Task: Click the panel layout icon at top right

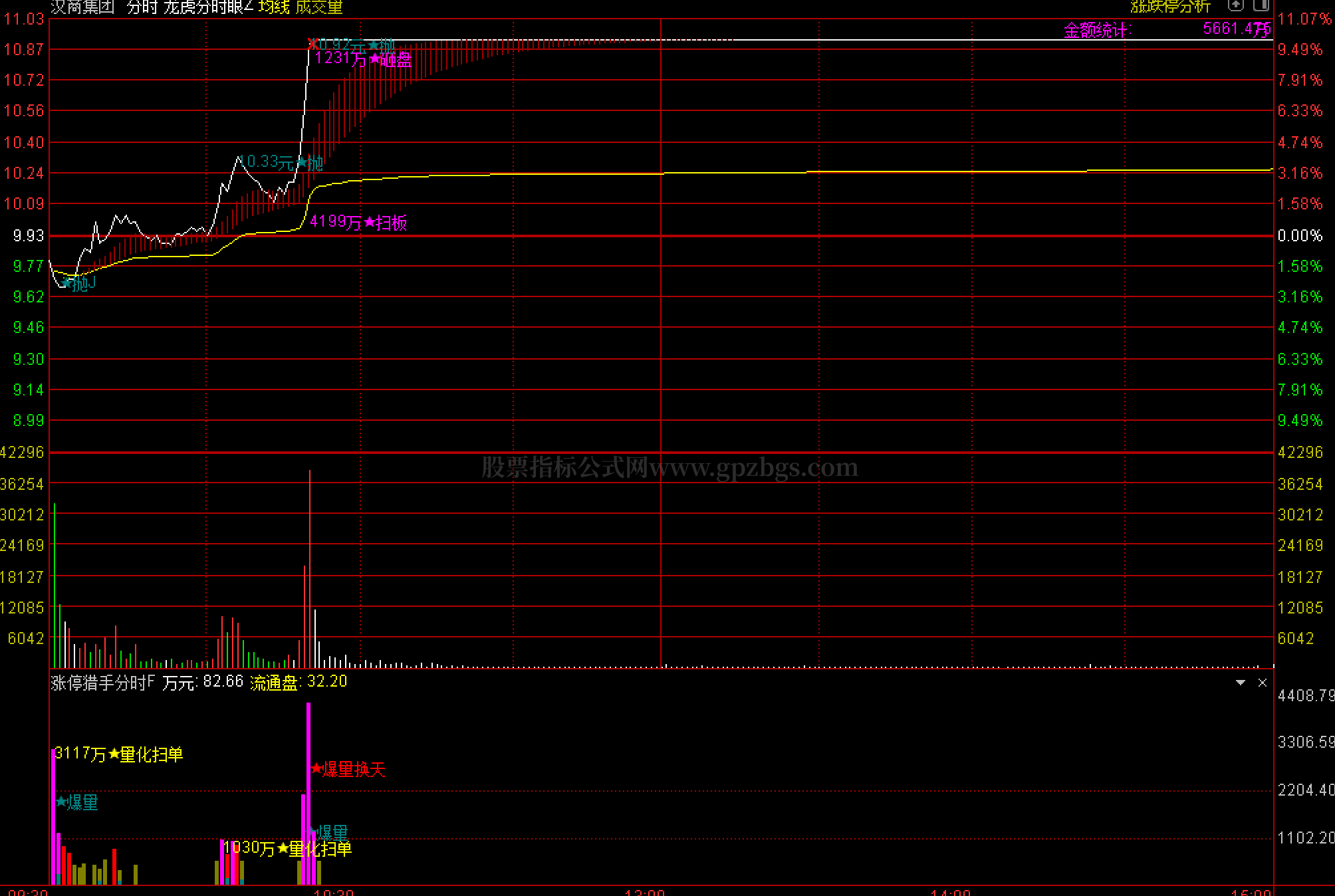Action: (x=1261, y=5)
